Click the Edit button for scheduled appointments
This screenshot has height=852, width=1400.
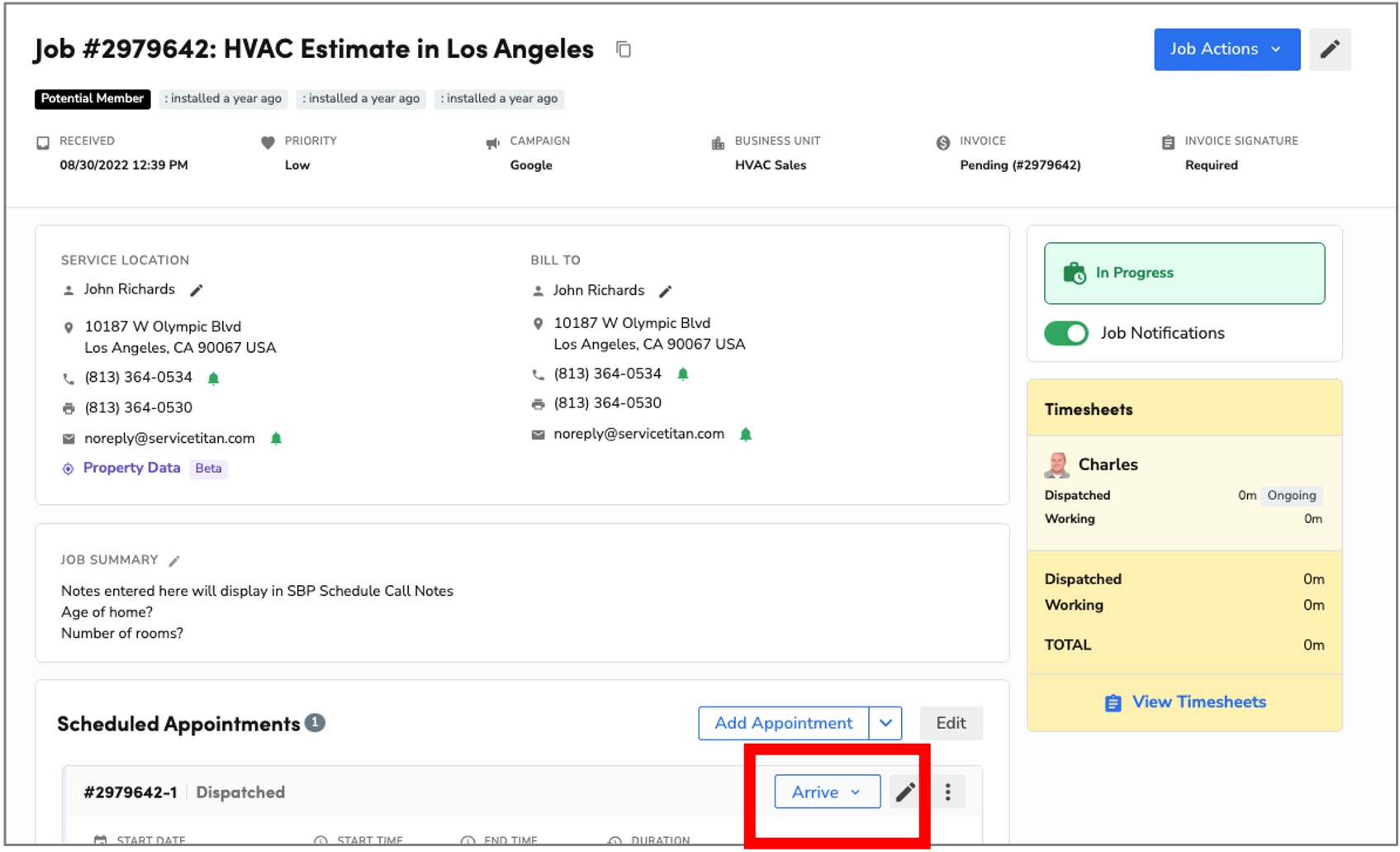tap(951, 723)
